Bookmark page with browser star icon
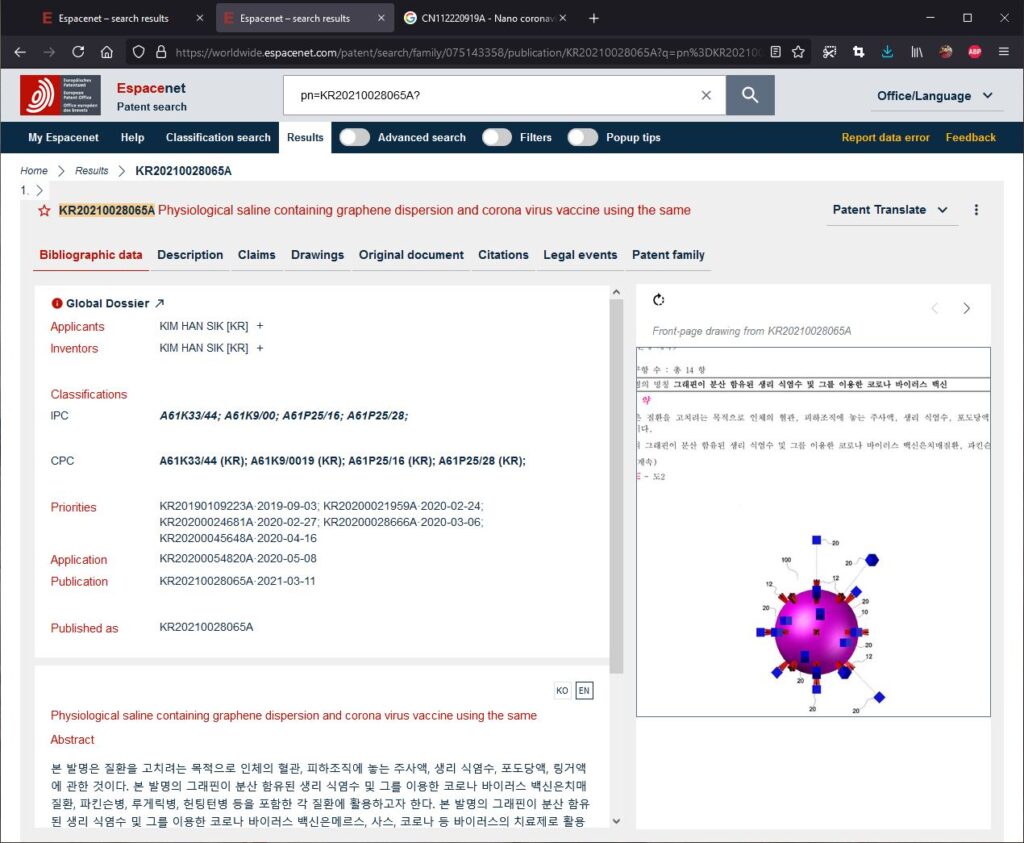 pyautogui.click(x=798, y=52)
